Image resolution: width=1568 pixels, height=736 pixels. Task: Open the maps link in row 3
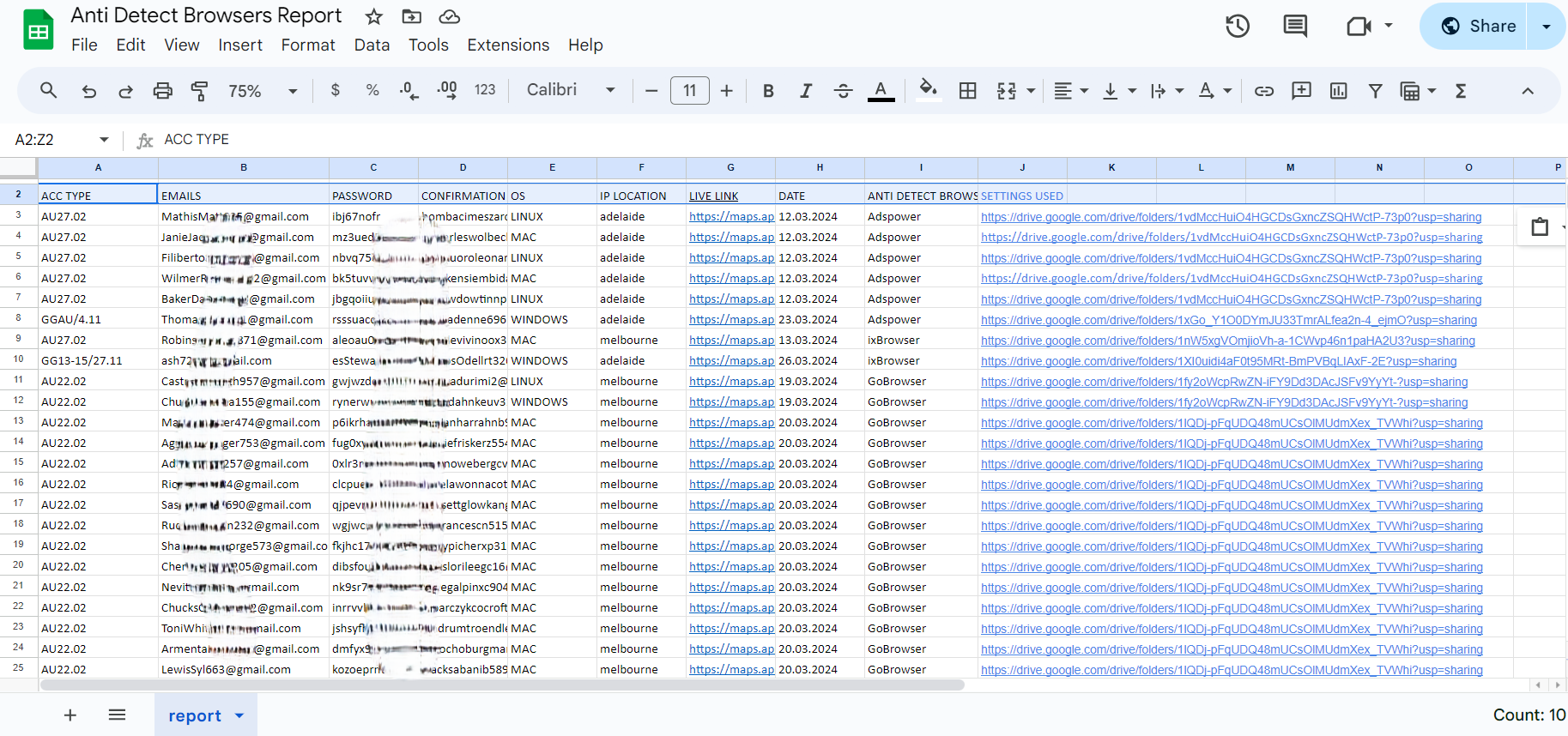tap(731, 217)
